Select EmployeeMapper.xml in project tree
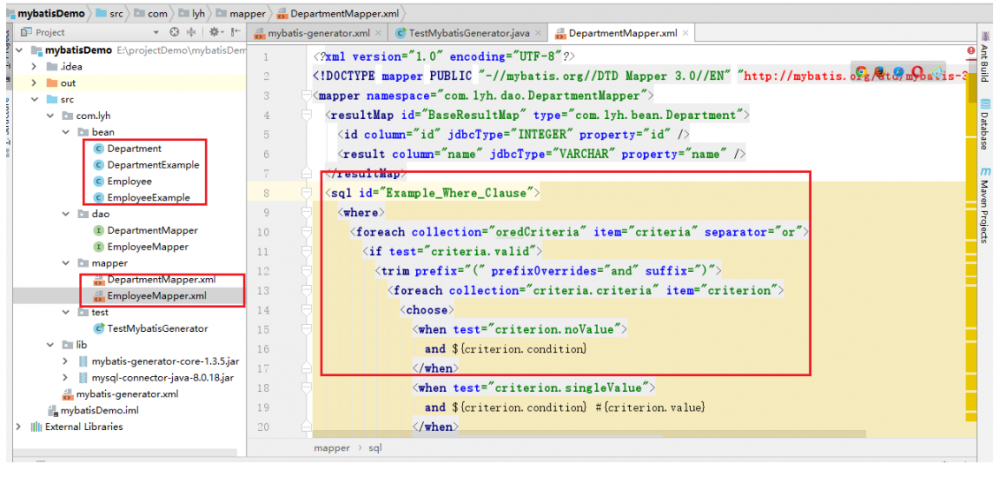 (x=156, y=296)
